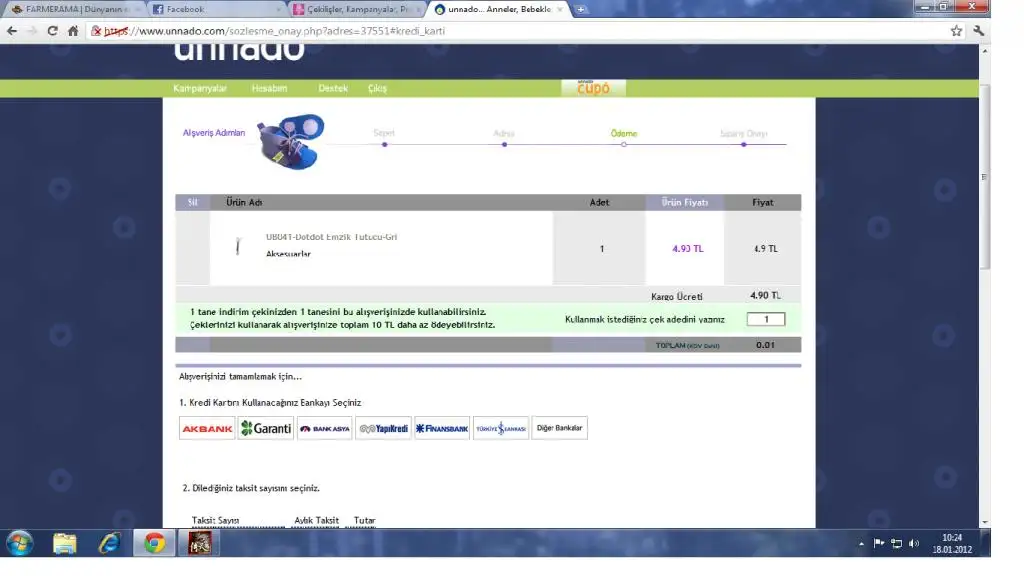
Task: Click the Chrome taskbar icon
Action: [x=154, y=543]
